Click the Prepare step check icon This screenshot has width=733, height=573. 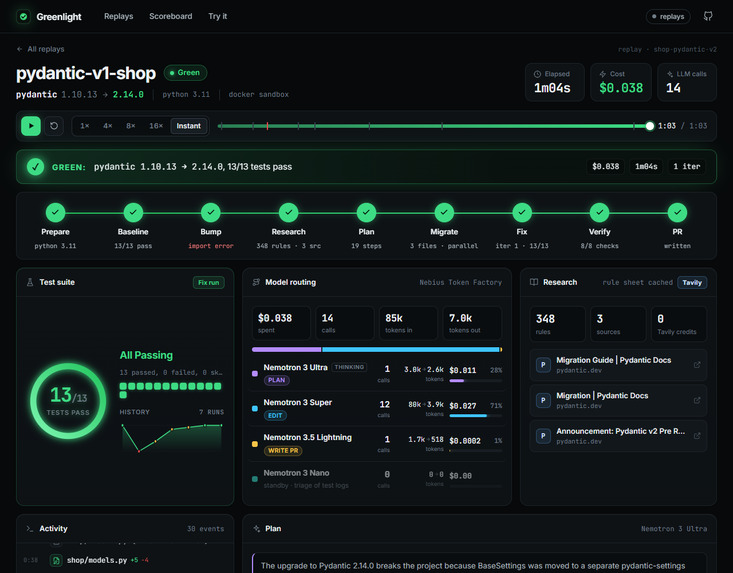coord(55,213)
